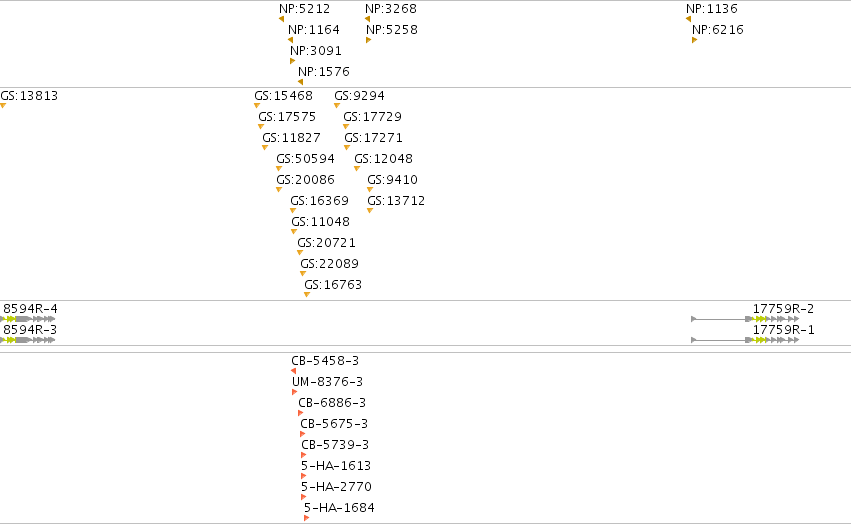The image size is (851, 524).
Task: Click the CB-5675-3 feature
Action: [334, 424]
